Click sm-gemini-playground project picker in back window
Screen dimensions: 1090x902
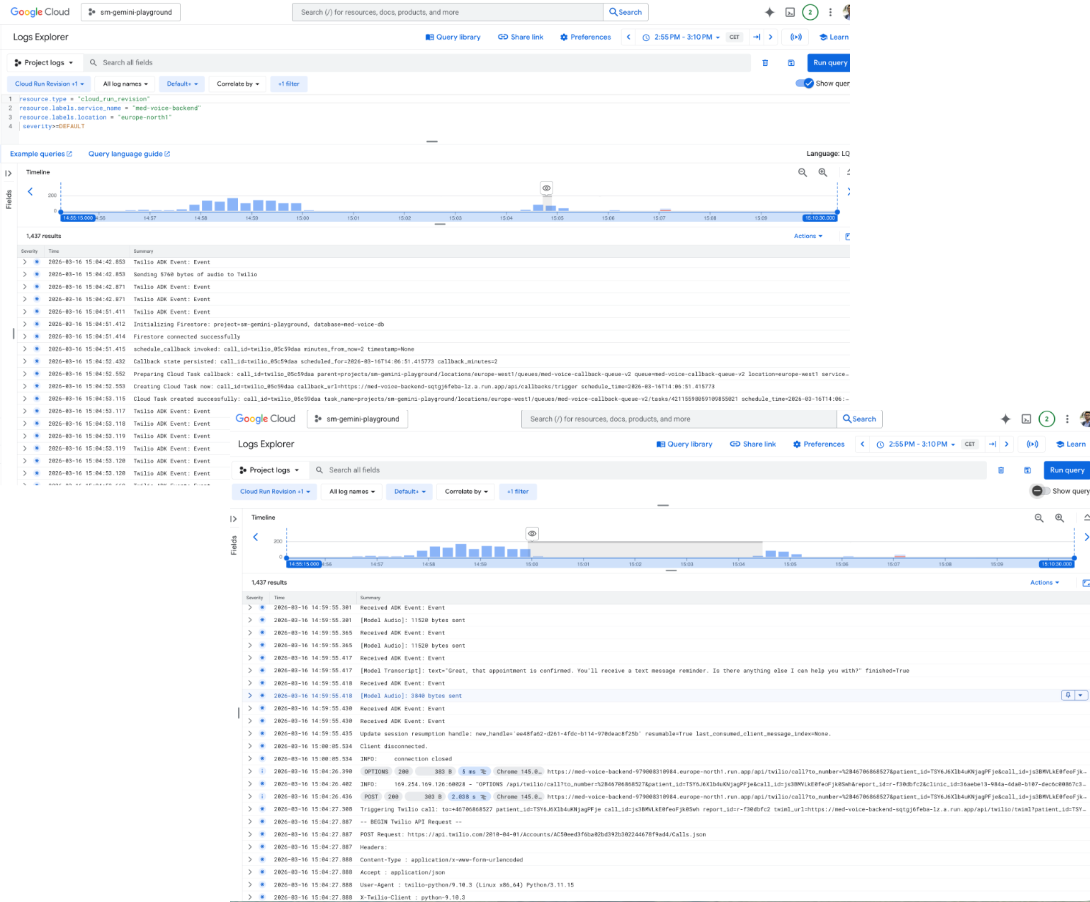point(131,12)
